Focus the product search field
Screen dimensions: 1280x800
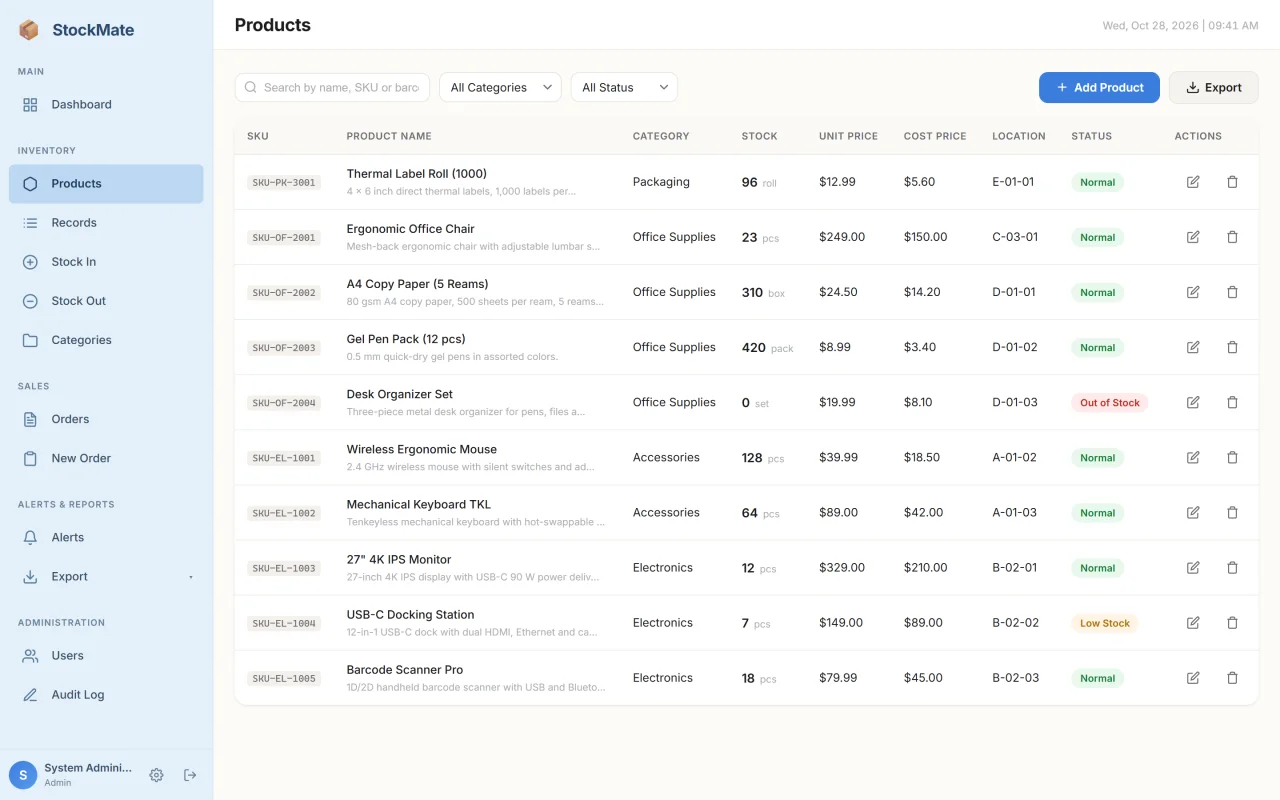coord(332,87)
